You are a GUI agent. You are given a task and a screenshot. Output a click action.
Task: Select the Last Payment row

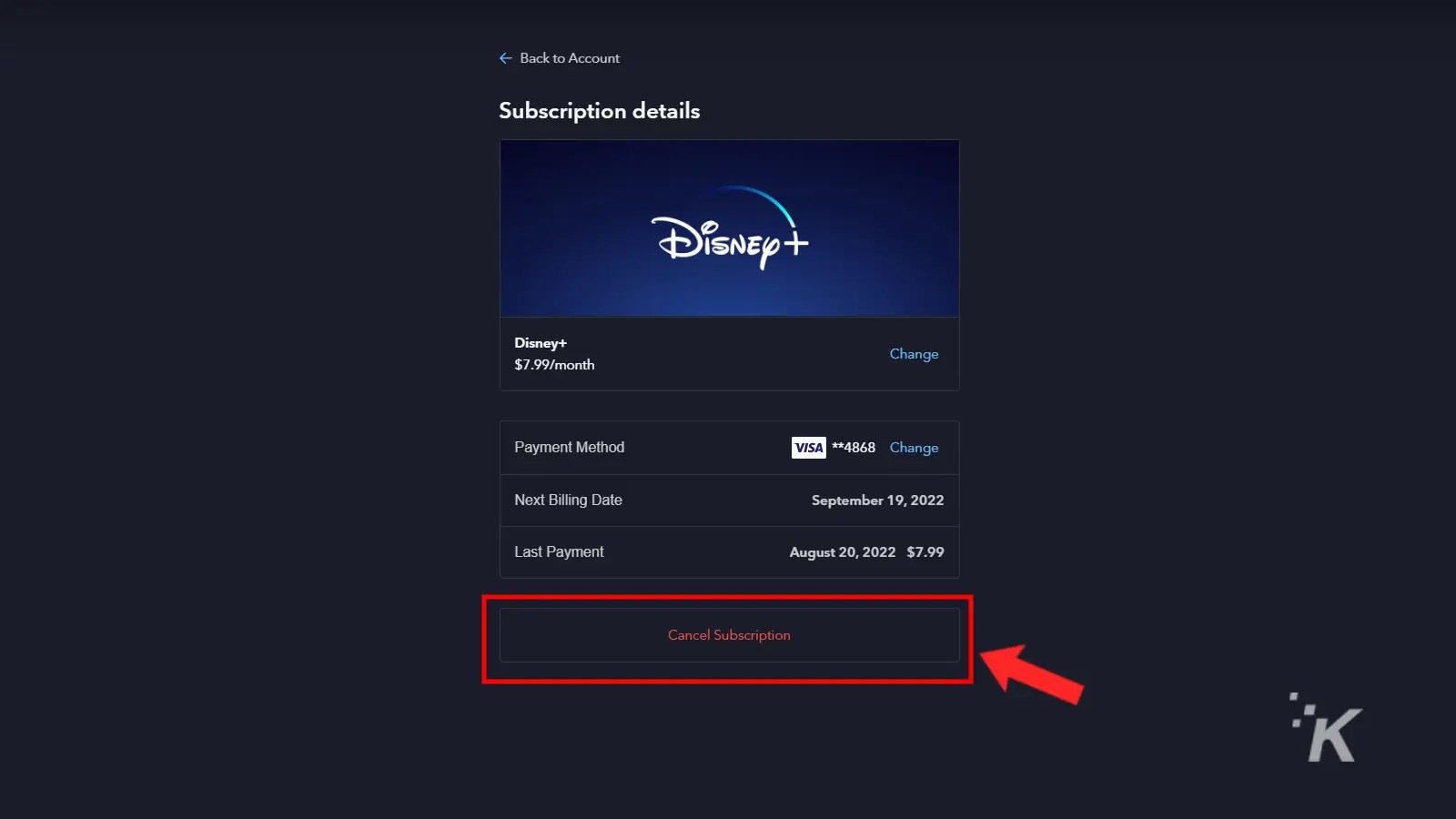[728, 551]
